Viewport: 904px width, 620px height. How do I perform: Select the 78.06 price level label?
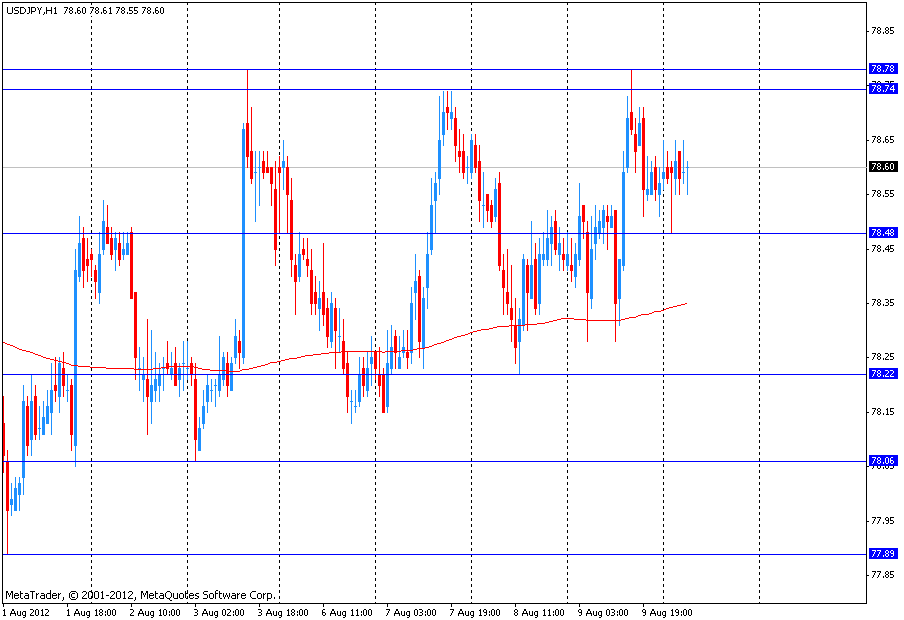coord(882,461)
